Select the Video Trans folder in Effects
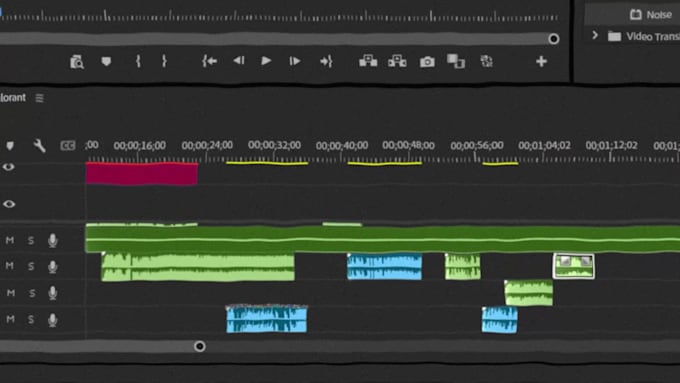This screenshot has height=383, width=680. click(644, 36)
